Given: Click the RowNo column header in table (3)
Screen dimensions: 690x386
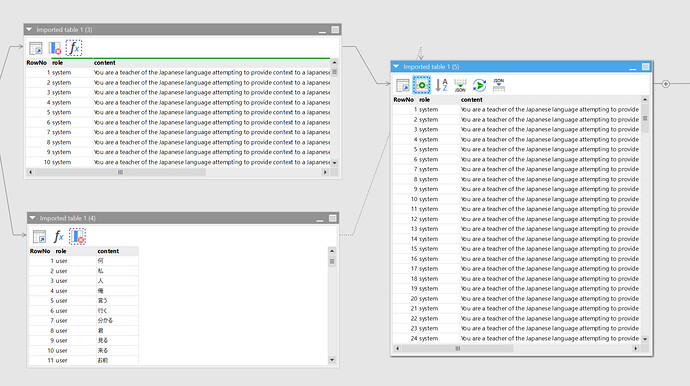Looking at the screenshot, I should (38, 62).
